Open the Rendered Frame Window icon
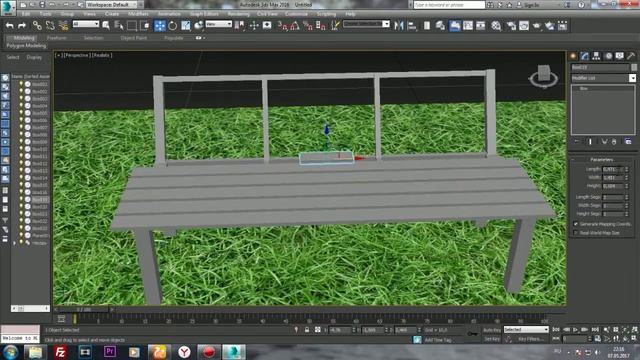640x360 pixels. [524, 26]
